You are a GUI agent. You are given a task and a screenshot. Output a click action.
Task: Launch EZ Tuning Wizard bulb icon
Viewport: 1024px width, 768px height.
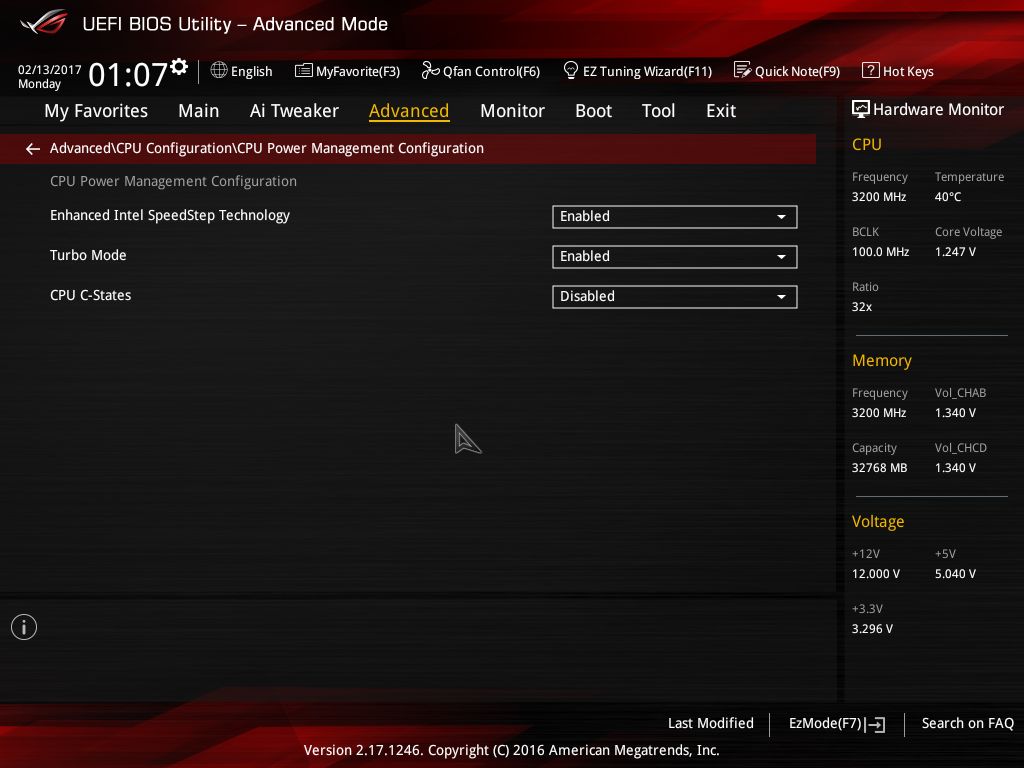point(570,70)
